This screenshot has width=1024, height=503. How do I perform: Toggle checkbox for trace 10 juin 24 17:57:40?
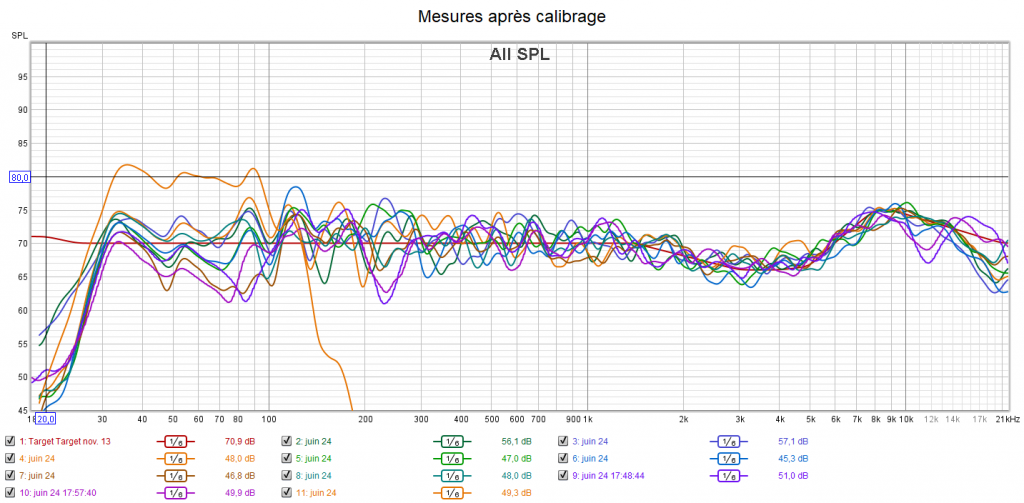pos(10,492)
